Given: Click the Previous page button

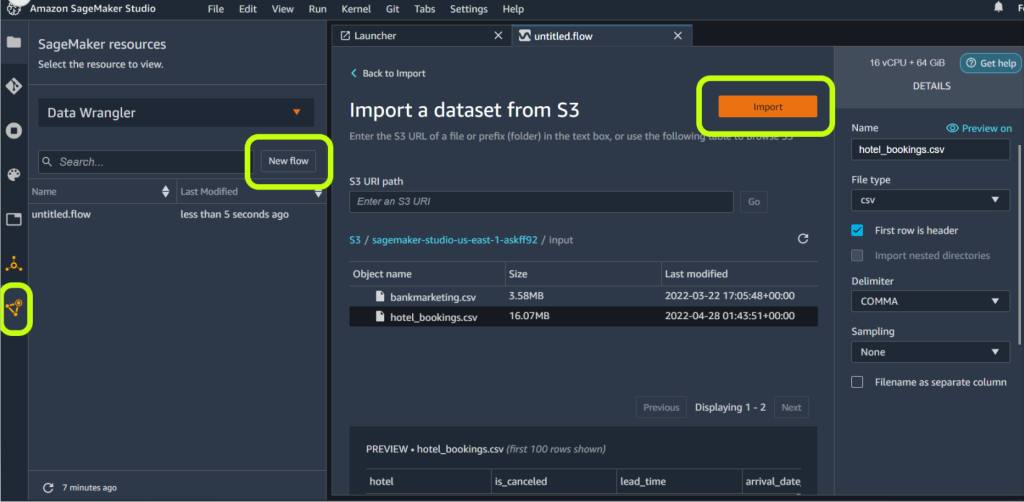Looking at the screenshot, I should [x=661, y=407].
